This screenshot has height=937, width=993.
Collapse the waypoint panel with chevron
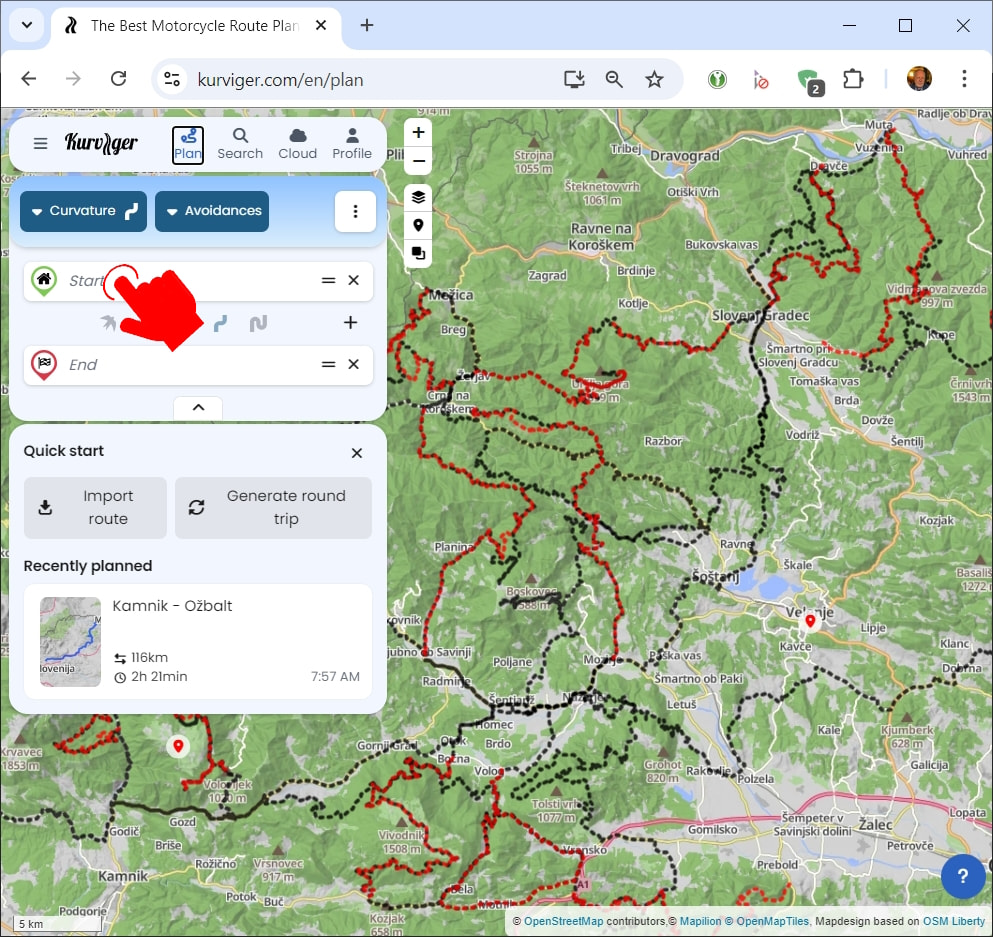pyautogui.click(x=198, y=407)
